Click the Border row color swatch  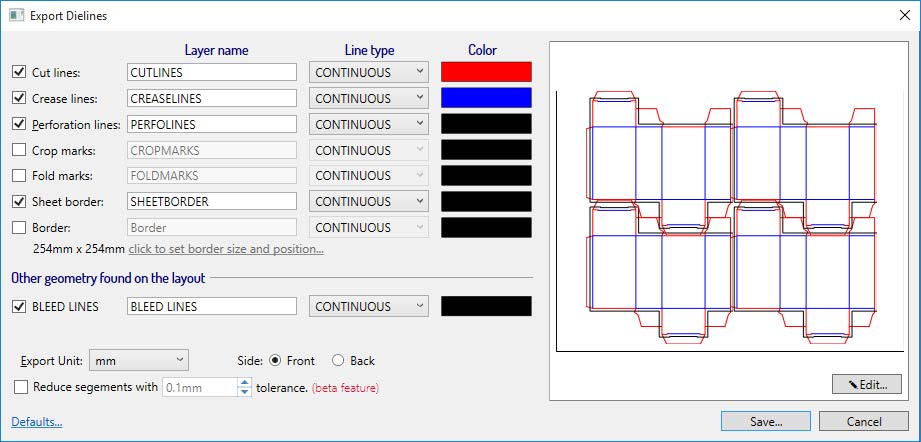click(x=486, y=227)
